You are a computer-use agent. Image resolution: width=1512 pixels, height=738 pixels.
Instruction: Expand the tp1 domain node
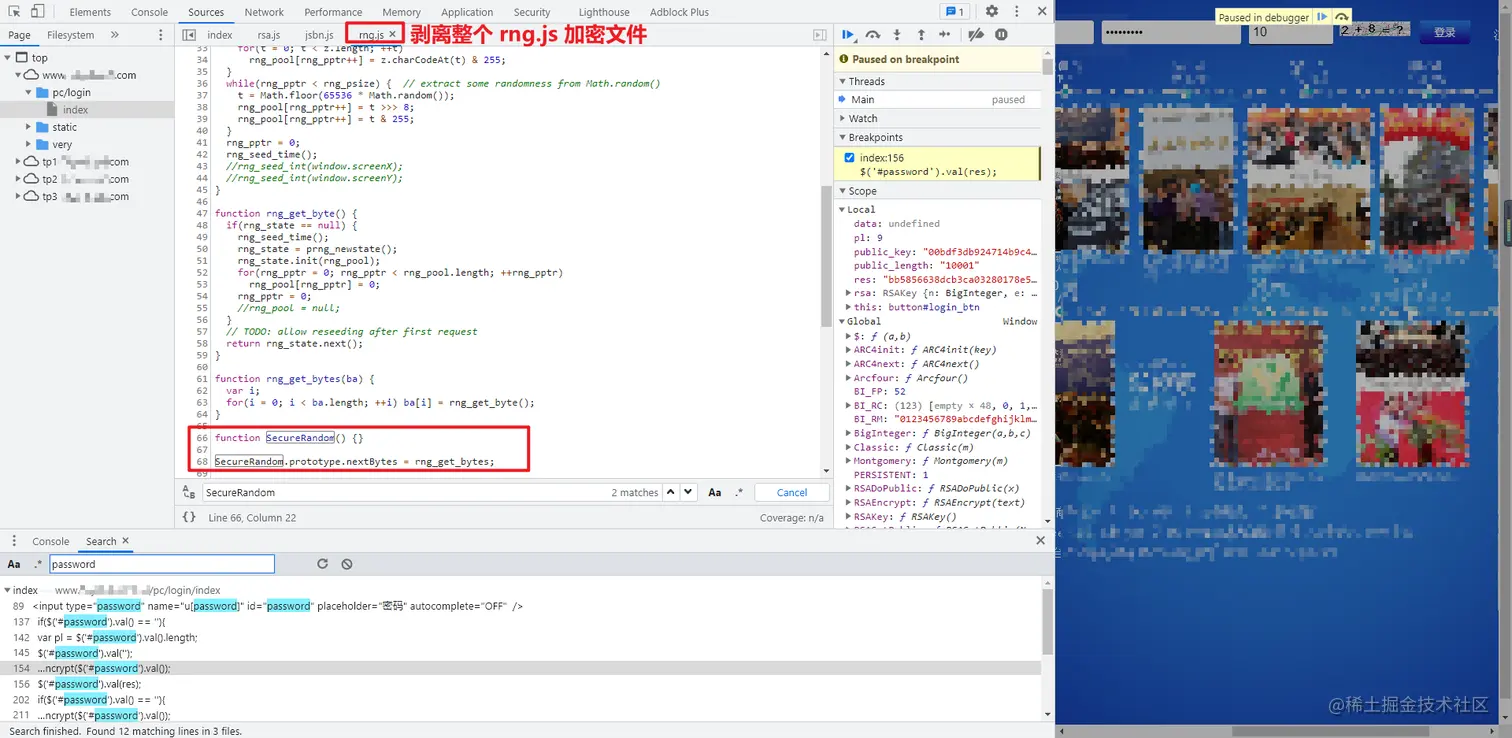[x=18, y=162]
